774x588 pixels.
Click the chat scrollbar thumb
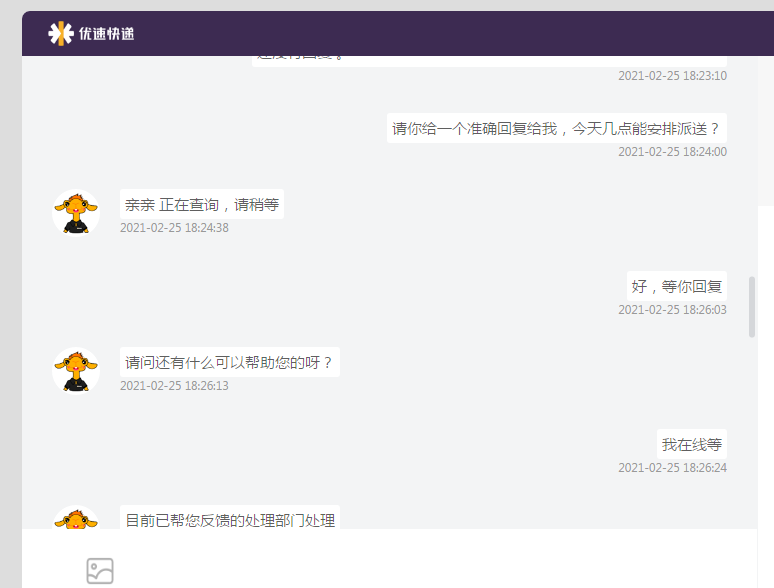[x=752, y=307]
